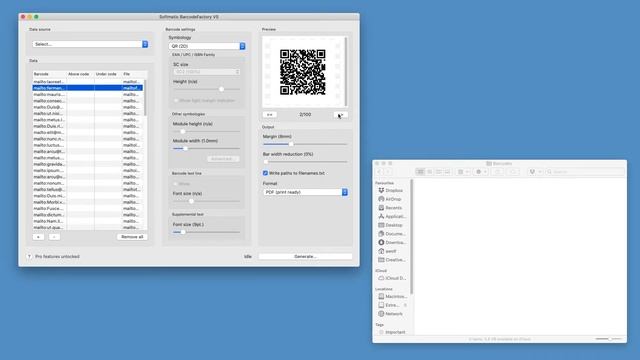Screen dimensions: 640x360
Task: Open the help question mark button
Action: point(29,256)
